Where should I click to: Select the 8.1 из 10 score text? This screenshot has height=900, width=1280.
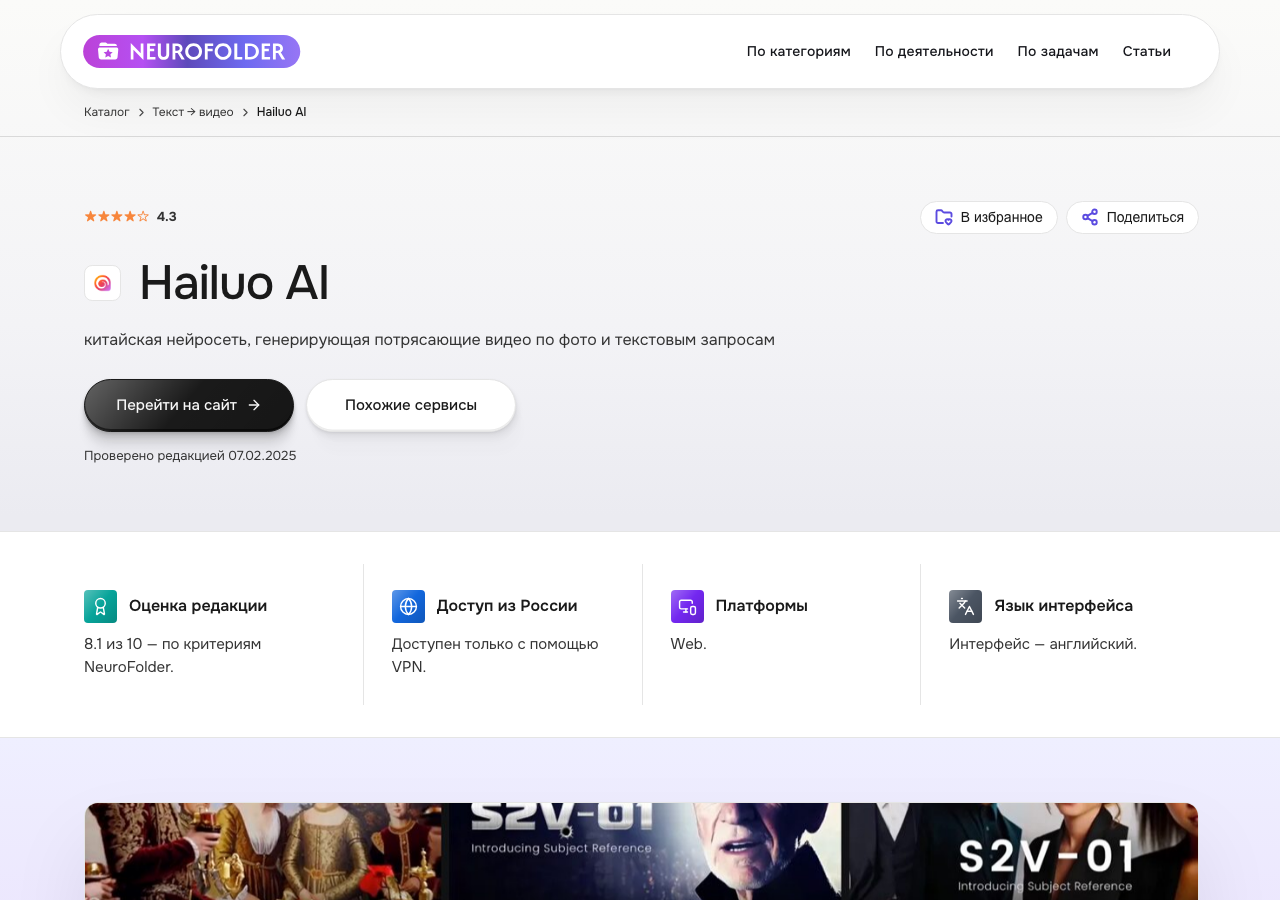pyautogui.click(x=173, y=655)
